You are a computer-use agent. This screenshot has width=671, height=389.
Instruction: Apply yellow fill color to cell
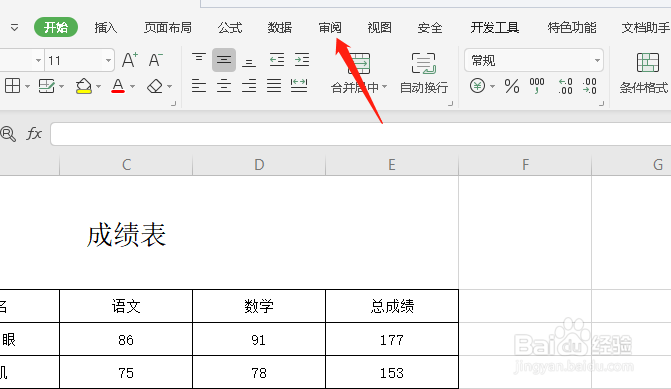(x=84, y=86)
